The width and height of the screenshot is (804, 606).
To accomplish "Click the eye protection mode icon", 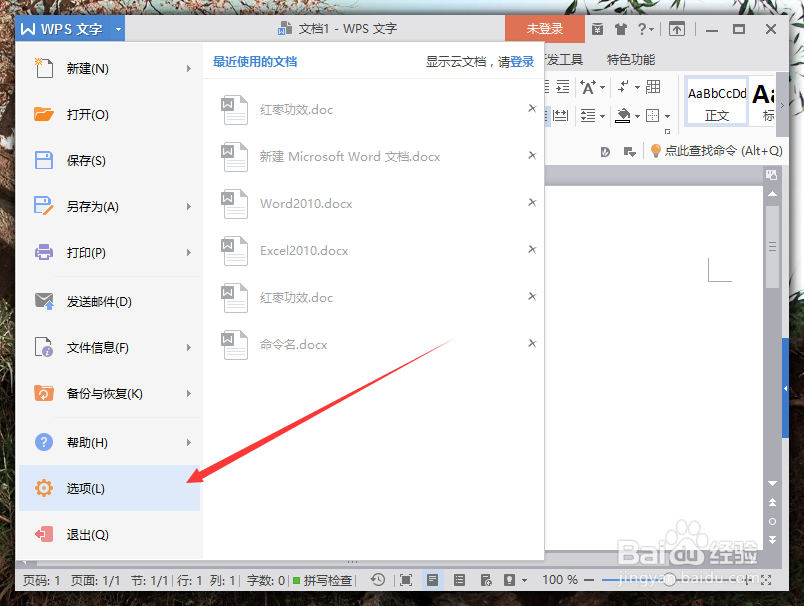I will pyautogui.click(x=509, y=580).
